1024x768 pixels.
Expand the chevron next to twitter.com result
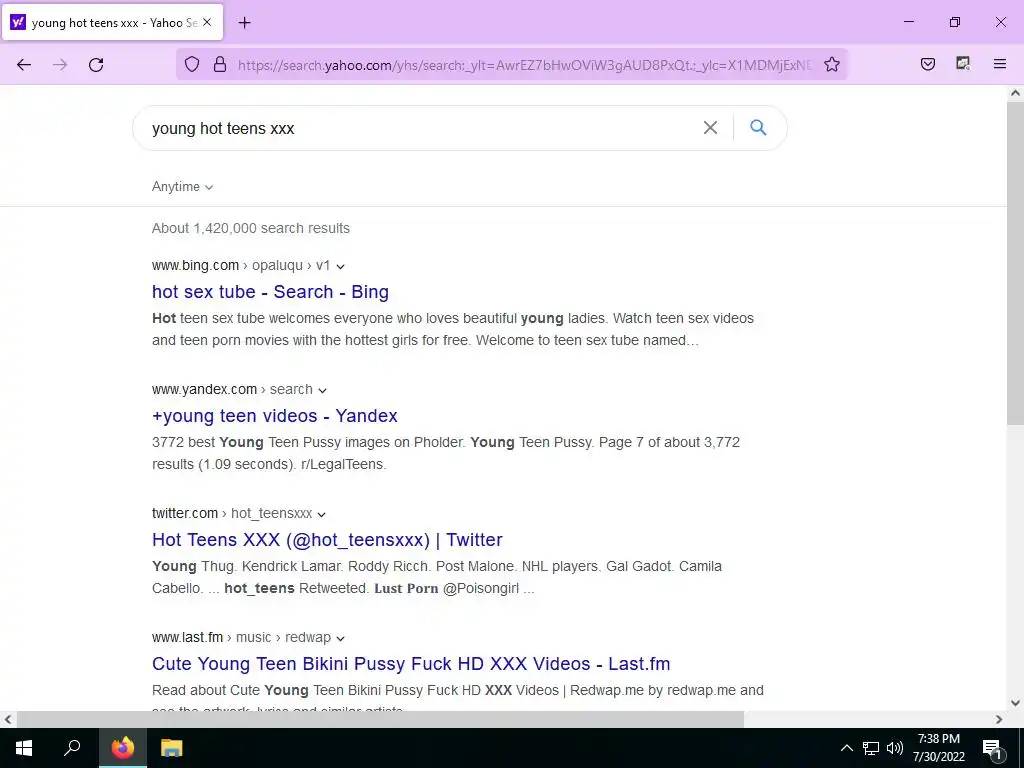[x=321, y=515]
